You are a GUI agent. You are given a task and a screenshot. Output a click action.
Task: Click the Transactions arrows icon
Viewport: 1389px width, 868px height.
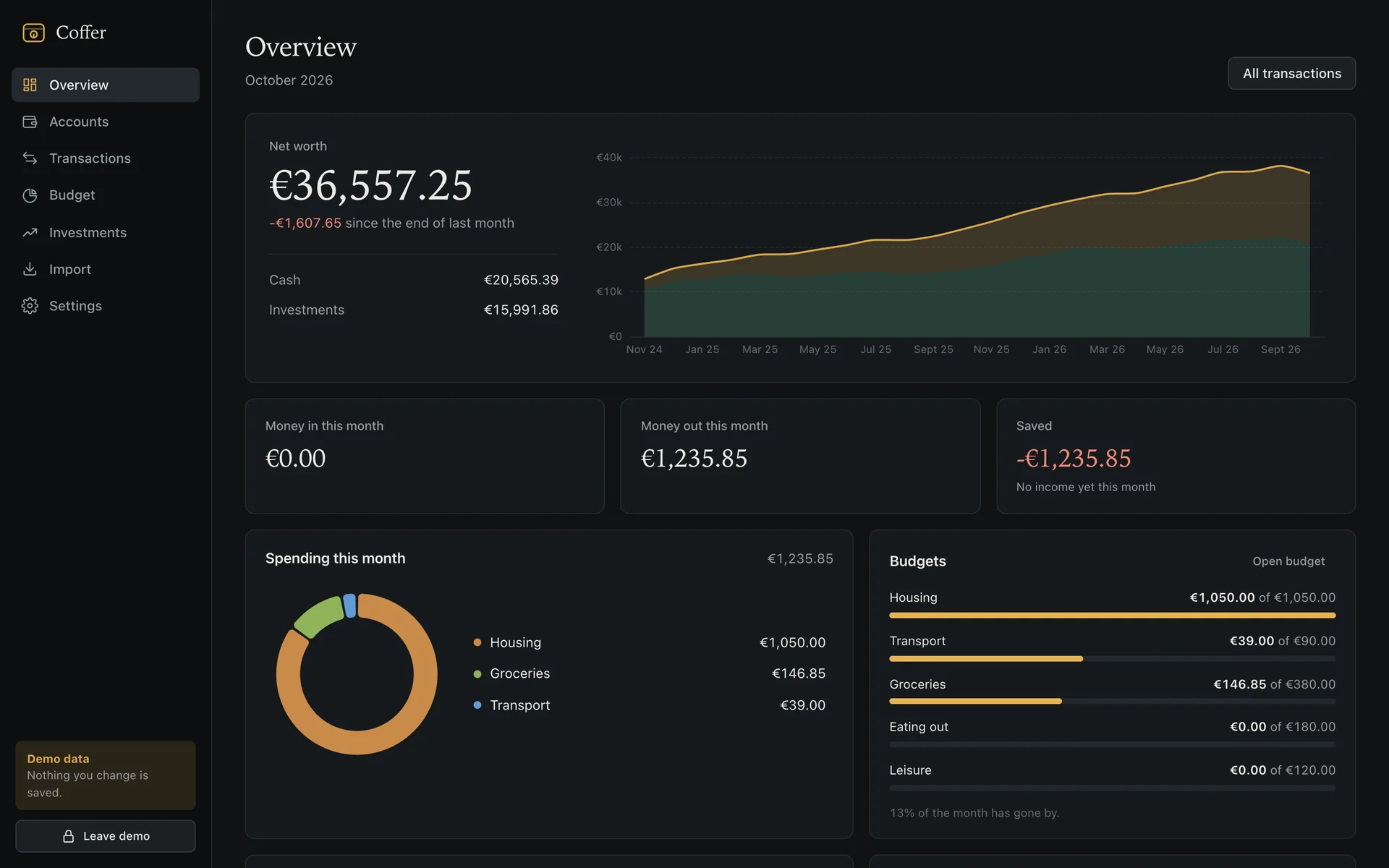point(30,158)
